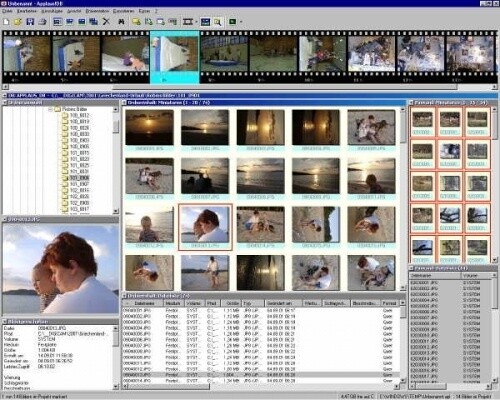This screenshot has width=500, height=400.
Task: Open dropdown arrow beside slideshow monitor icon
Action: [x=241, y=22]
